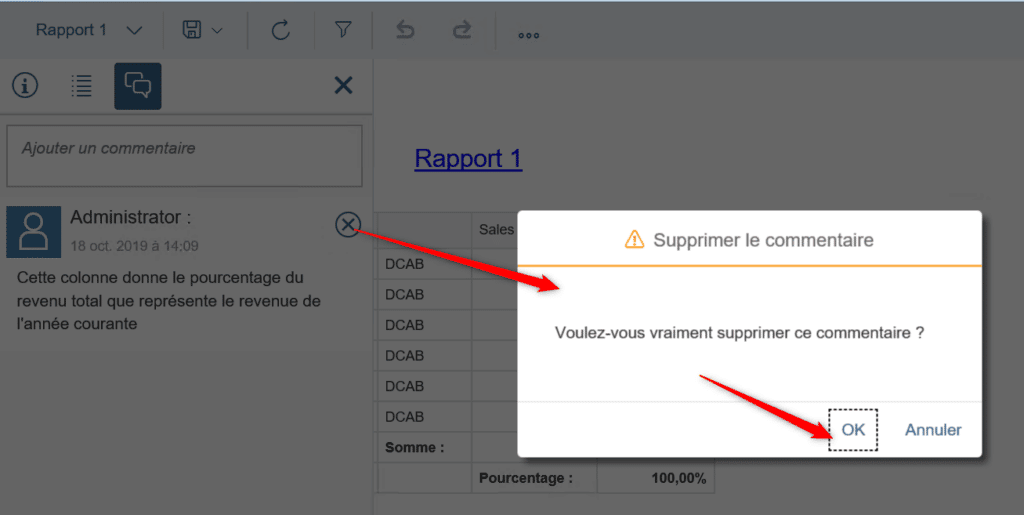This screenshot has width=1024, height=515.
Task: Show the information panel icon
Action: (25, 86)
